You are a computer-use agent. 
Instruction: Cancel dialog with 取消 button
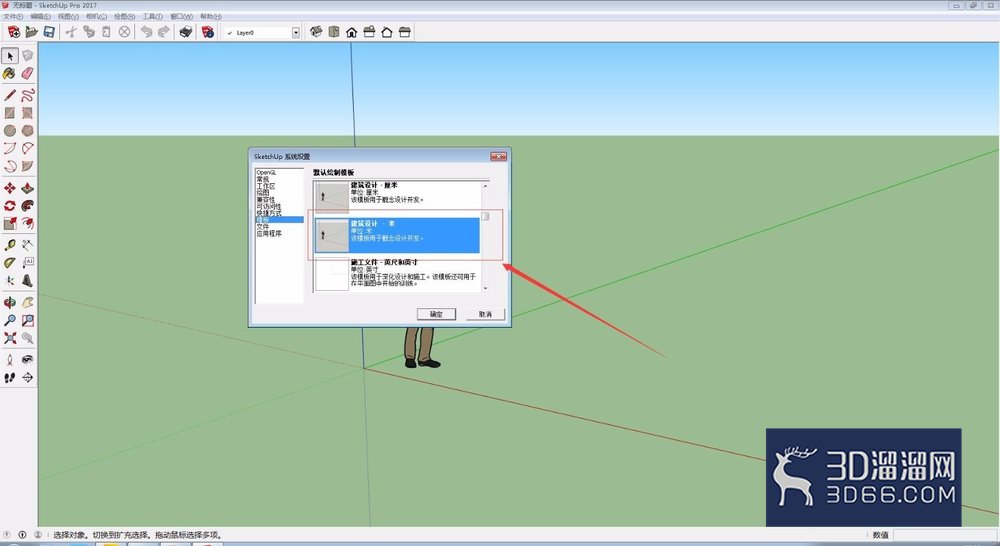pyautogui.click(x=485, y=314)
